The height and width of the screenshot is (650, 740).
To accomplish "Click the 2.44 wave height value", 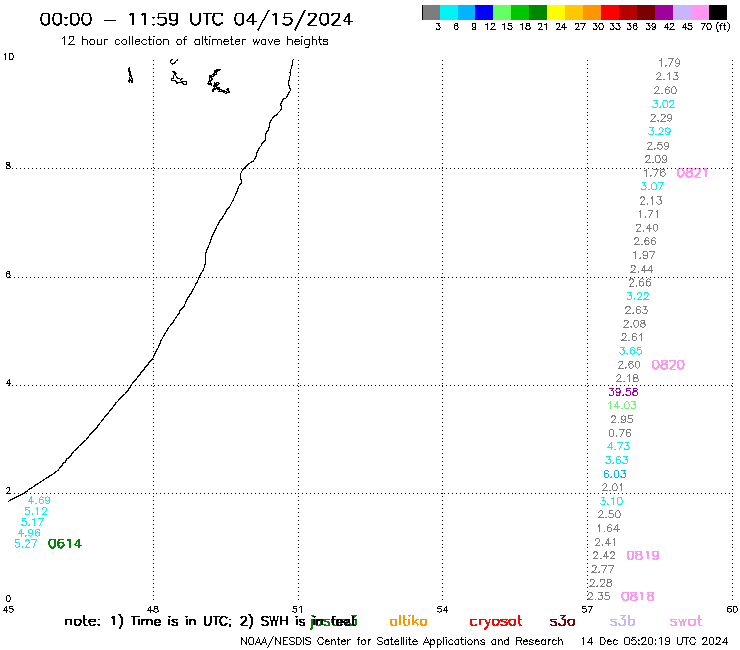I will point(642,269).
